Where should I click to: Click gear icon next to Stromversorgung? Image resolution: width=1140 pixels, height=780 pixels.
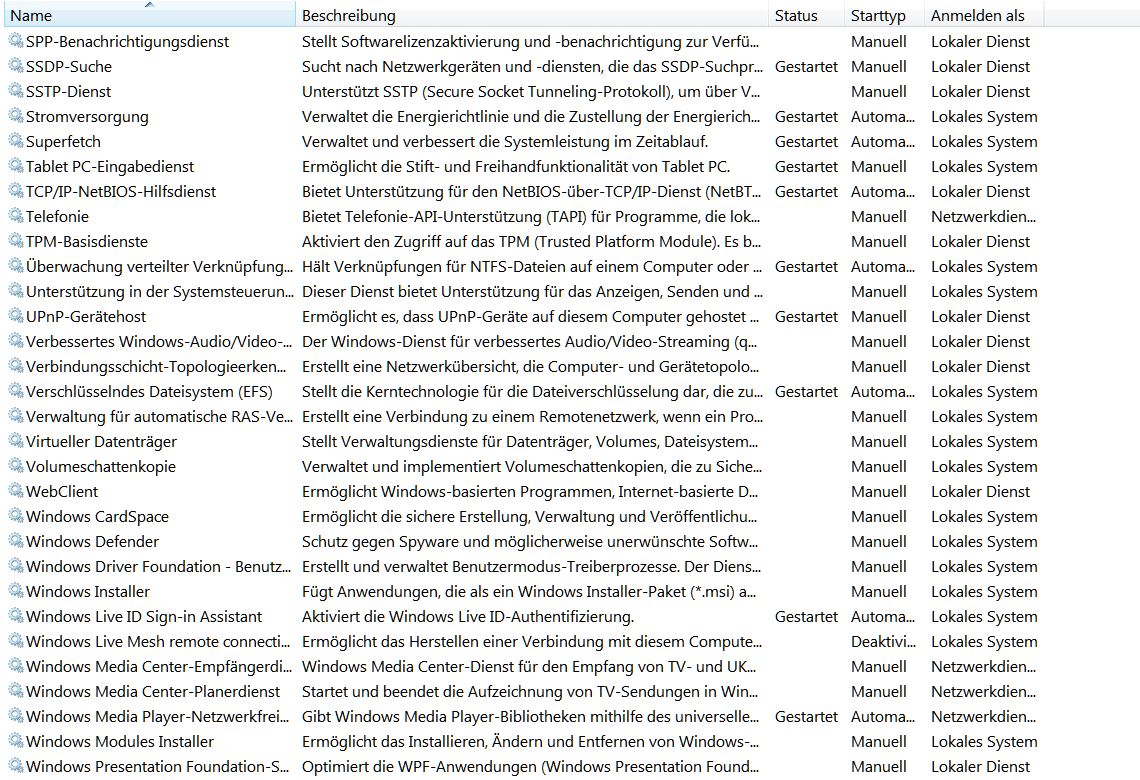15,116
